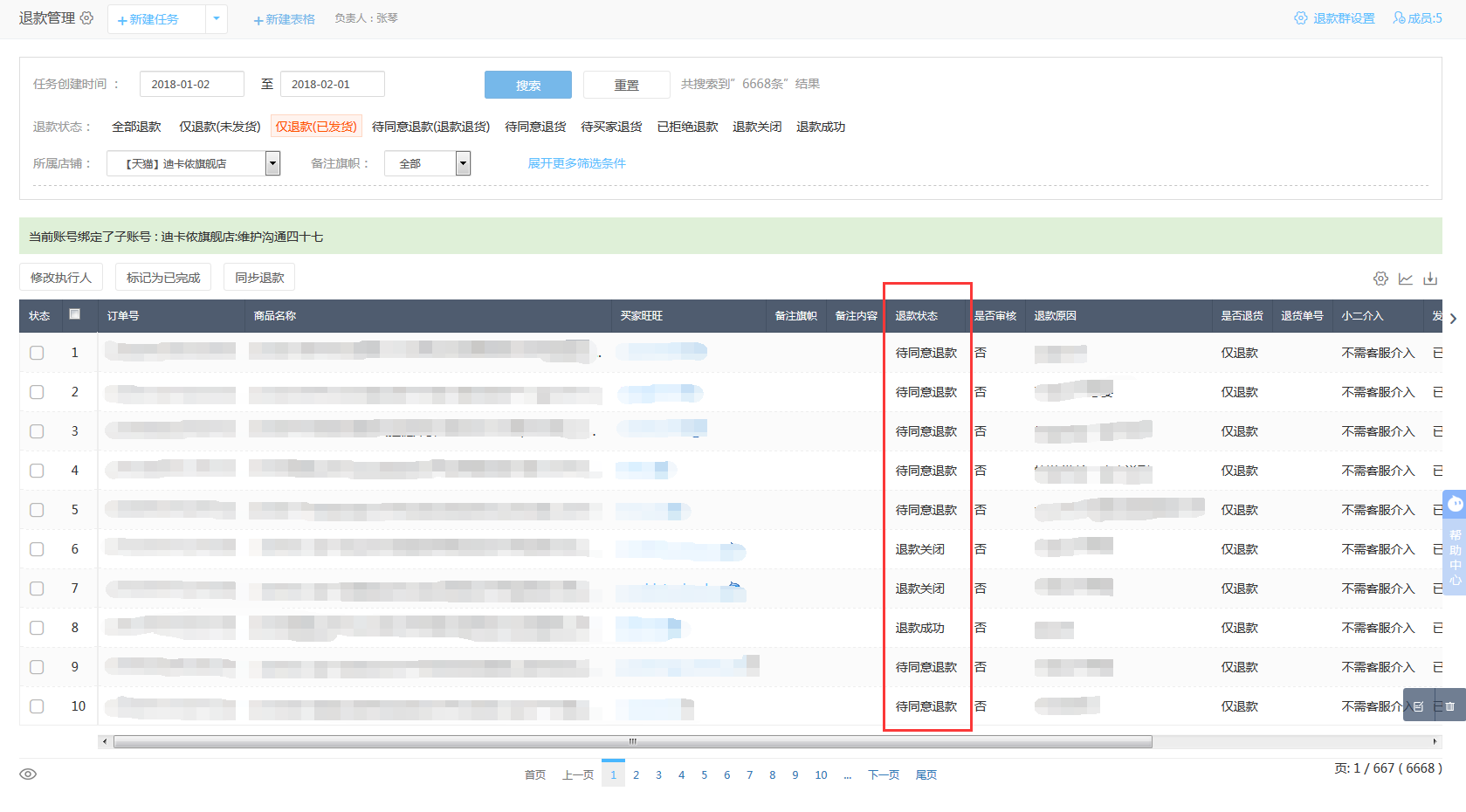The image size is (1466, 812).
Task: Open the line chart statistics icon
Action: pos(1405,279)
